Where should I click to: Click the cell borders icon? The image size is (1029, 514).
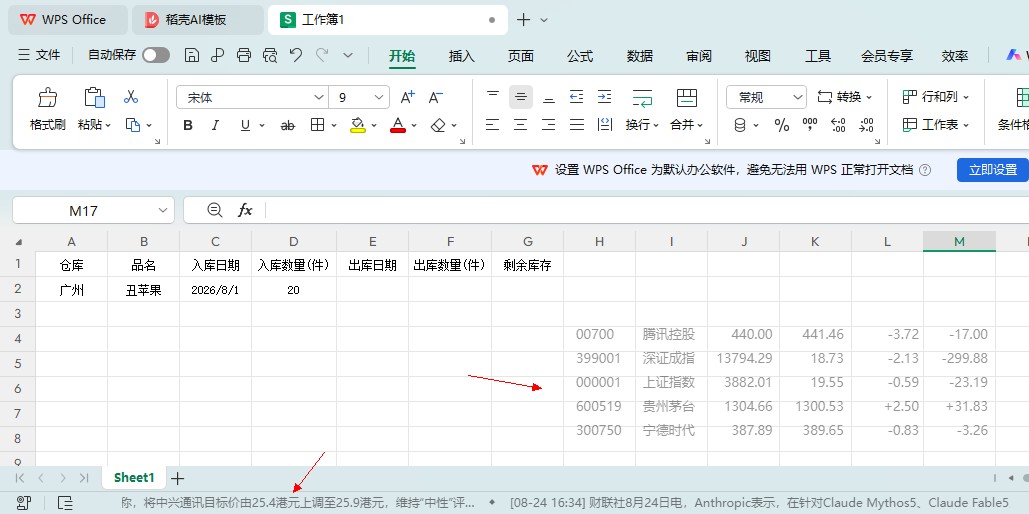[x=318, y=125]
